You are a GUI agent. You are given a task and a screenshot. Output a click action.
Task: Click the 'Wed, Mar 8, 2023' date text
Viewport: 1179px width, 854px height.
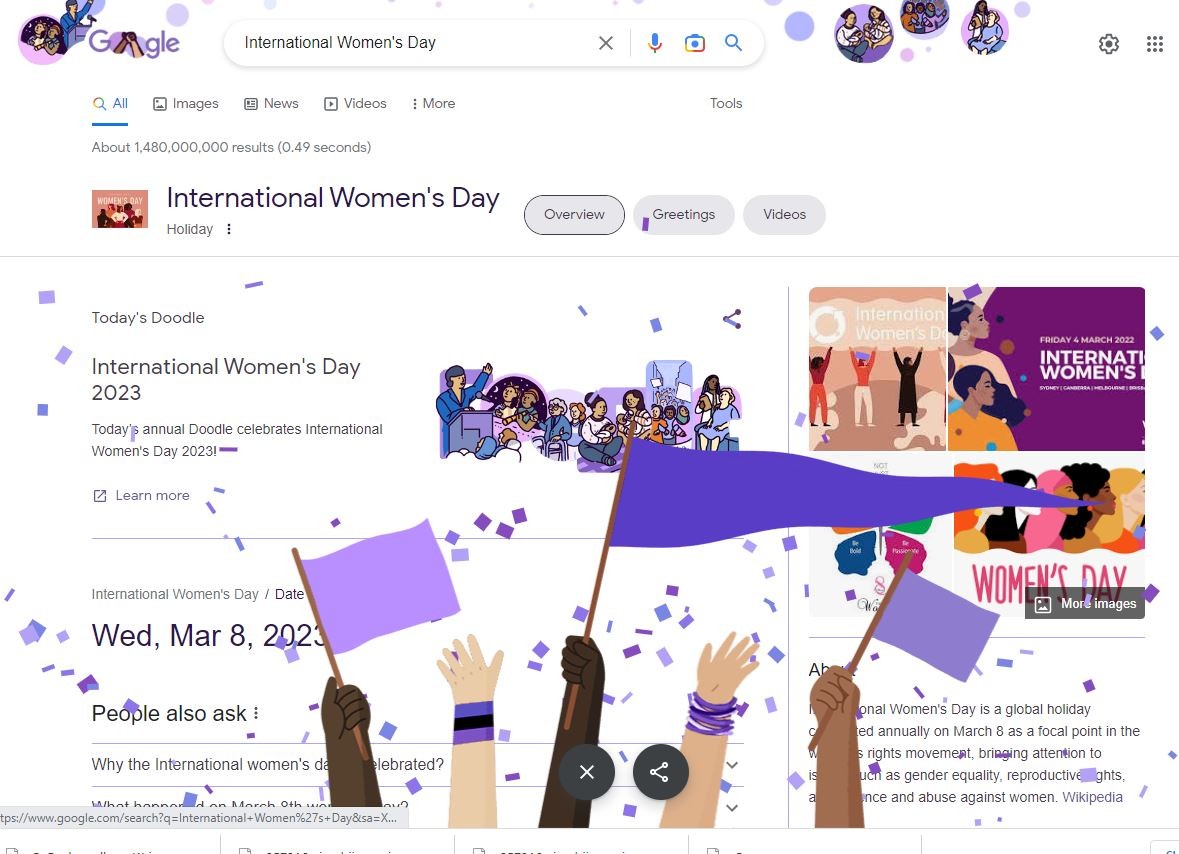click(x=209, y=636)
